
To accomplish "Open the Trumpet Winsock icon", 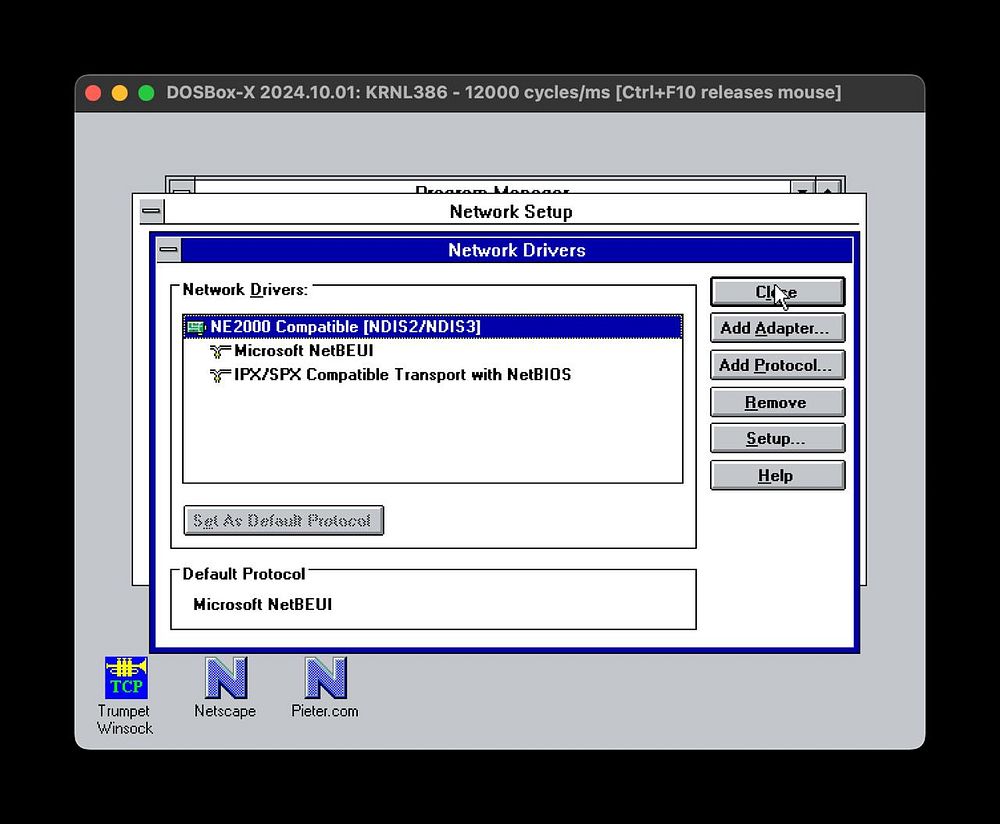I will pyautogui.click(x=126, y=677).
